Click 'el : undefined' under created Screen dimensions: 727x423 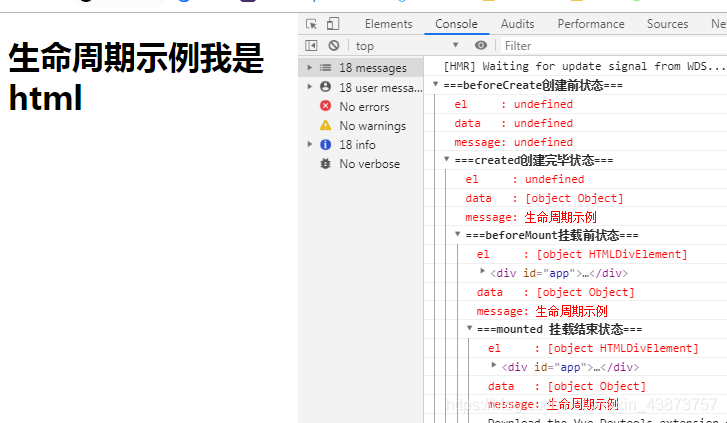(524, 179)
